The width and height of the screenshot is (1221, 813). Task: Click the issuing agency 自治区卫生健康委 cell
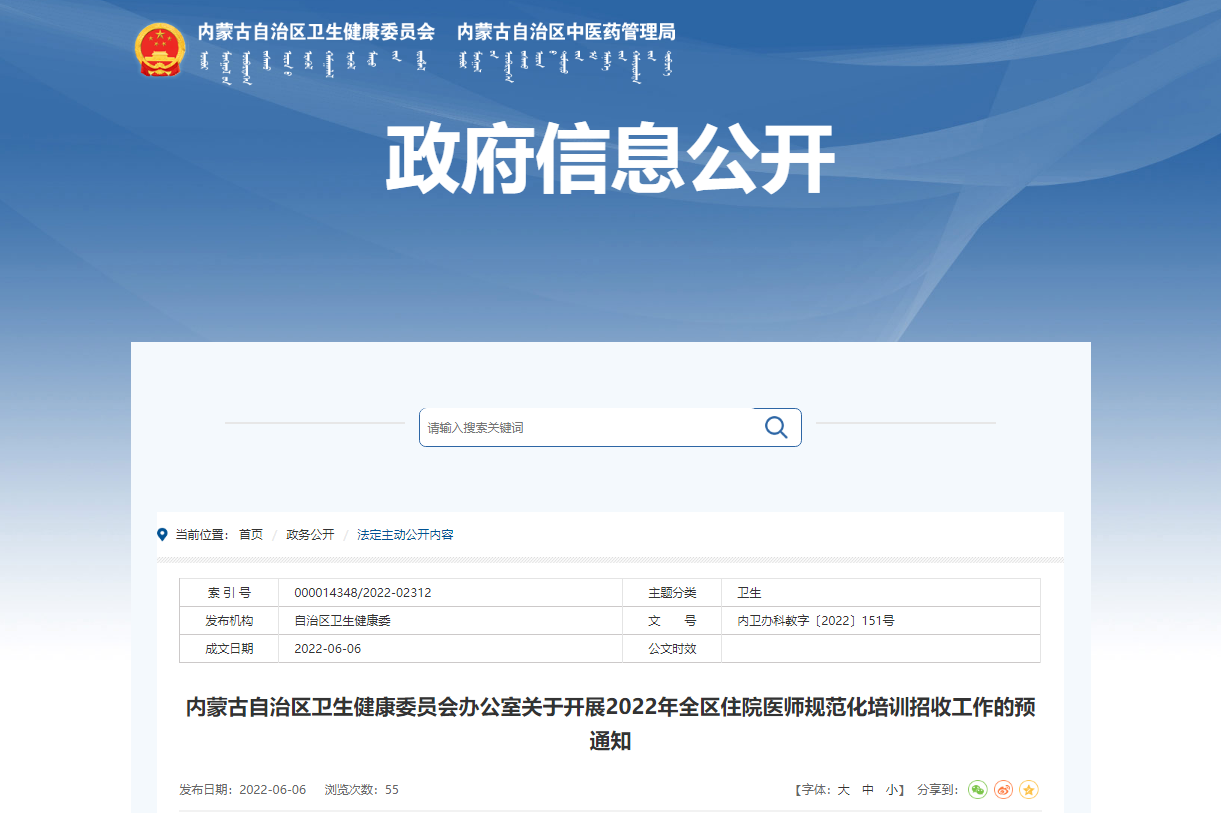click(x=342, y=621)
